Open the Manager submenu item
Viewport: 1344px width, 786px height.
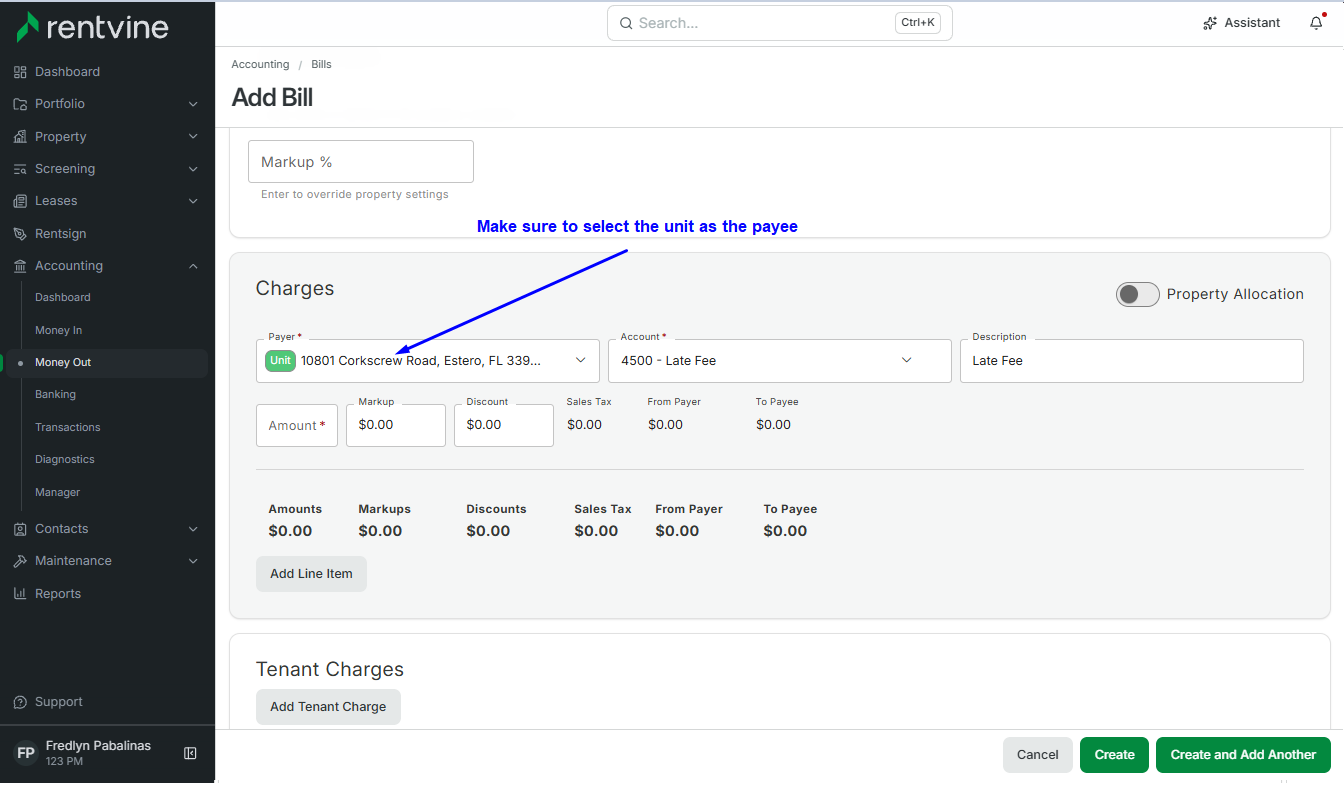(57, 492)
